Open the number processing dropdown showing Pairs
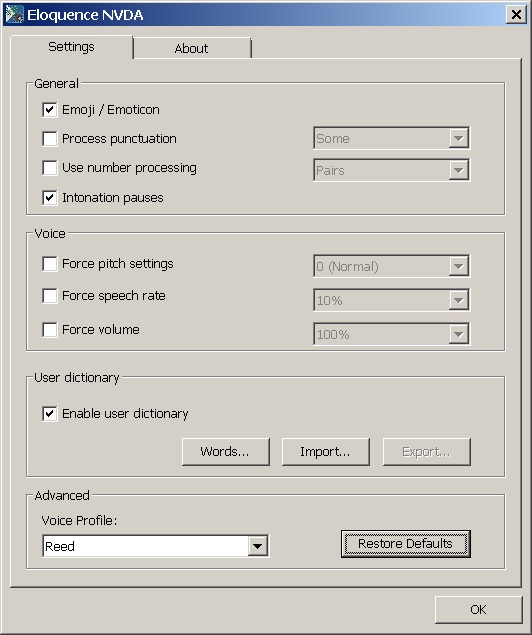 pyautogui.click(x=392, y=170)
